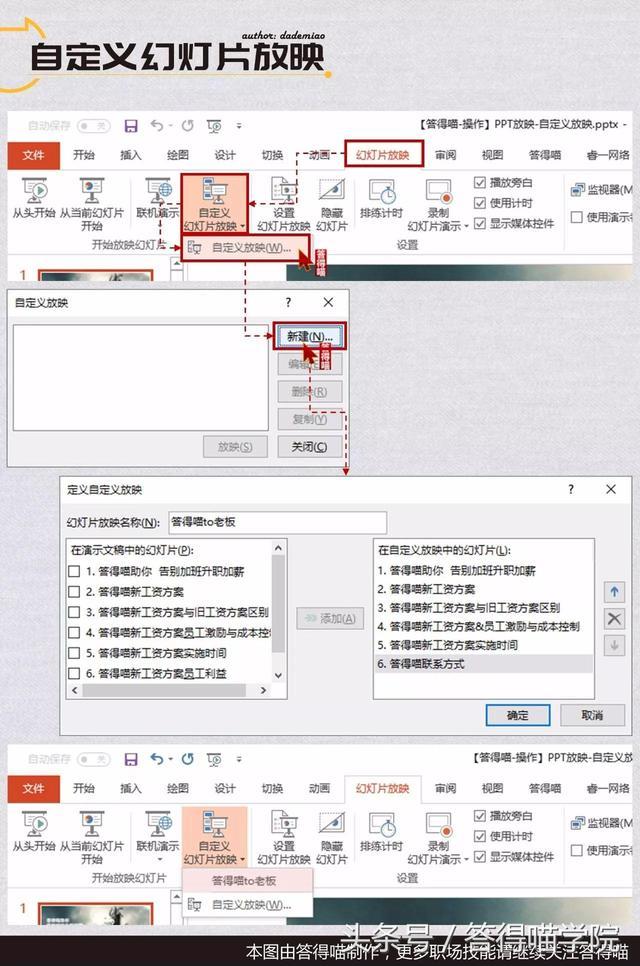The image size is (640, 966).
Task: Click 幻灯片放映名称 input field
Action: pyautogui.click(x=278, y=522)
